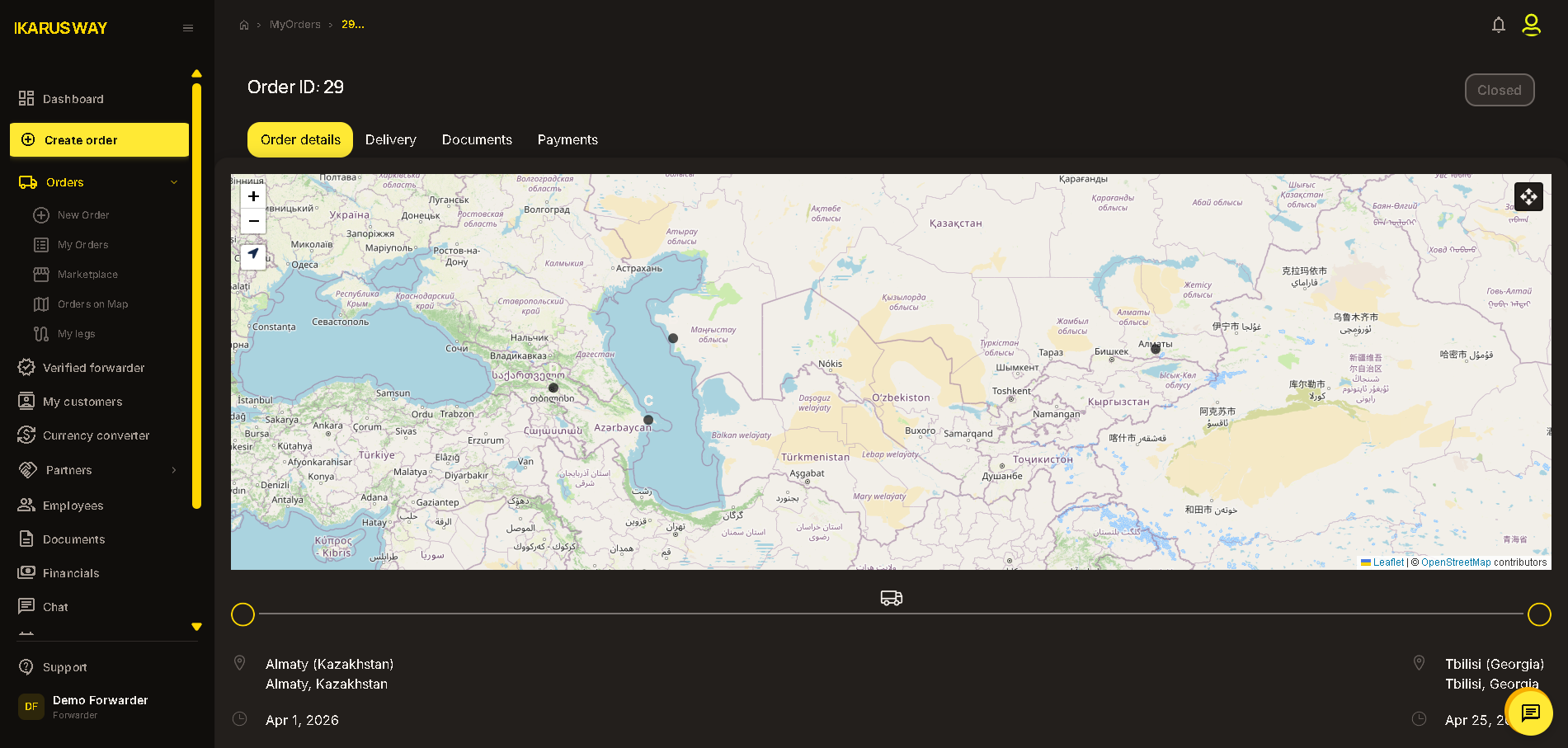
Task: Select the Order details tab
Action: coord(300,139)
